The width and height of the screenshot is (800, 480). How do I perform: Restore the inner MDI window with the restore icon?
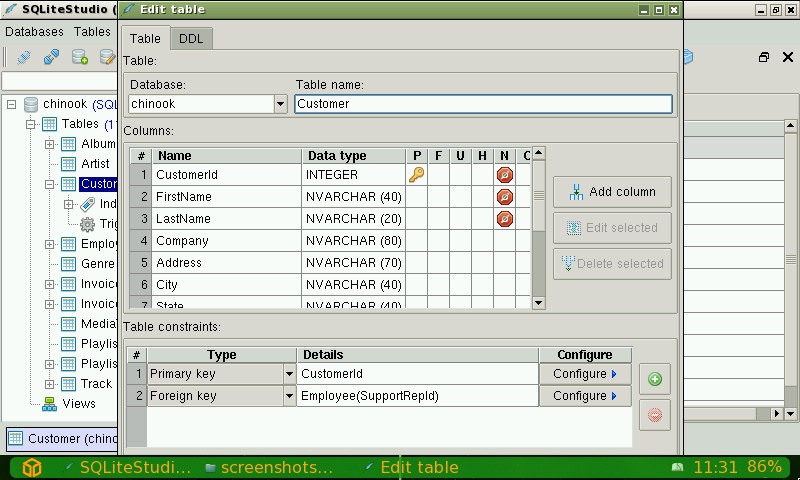tap(764, 57)
